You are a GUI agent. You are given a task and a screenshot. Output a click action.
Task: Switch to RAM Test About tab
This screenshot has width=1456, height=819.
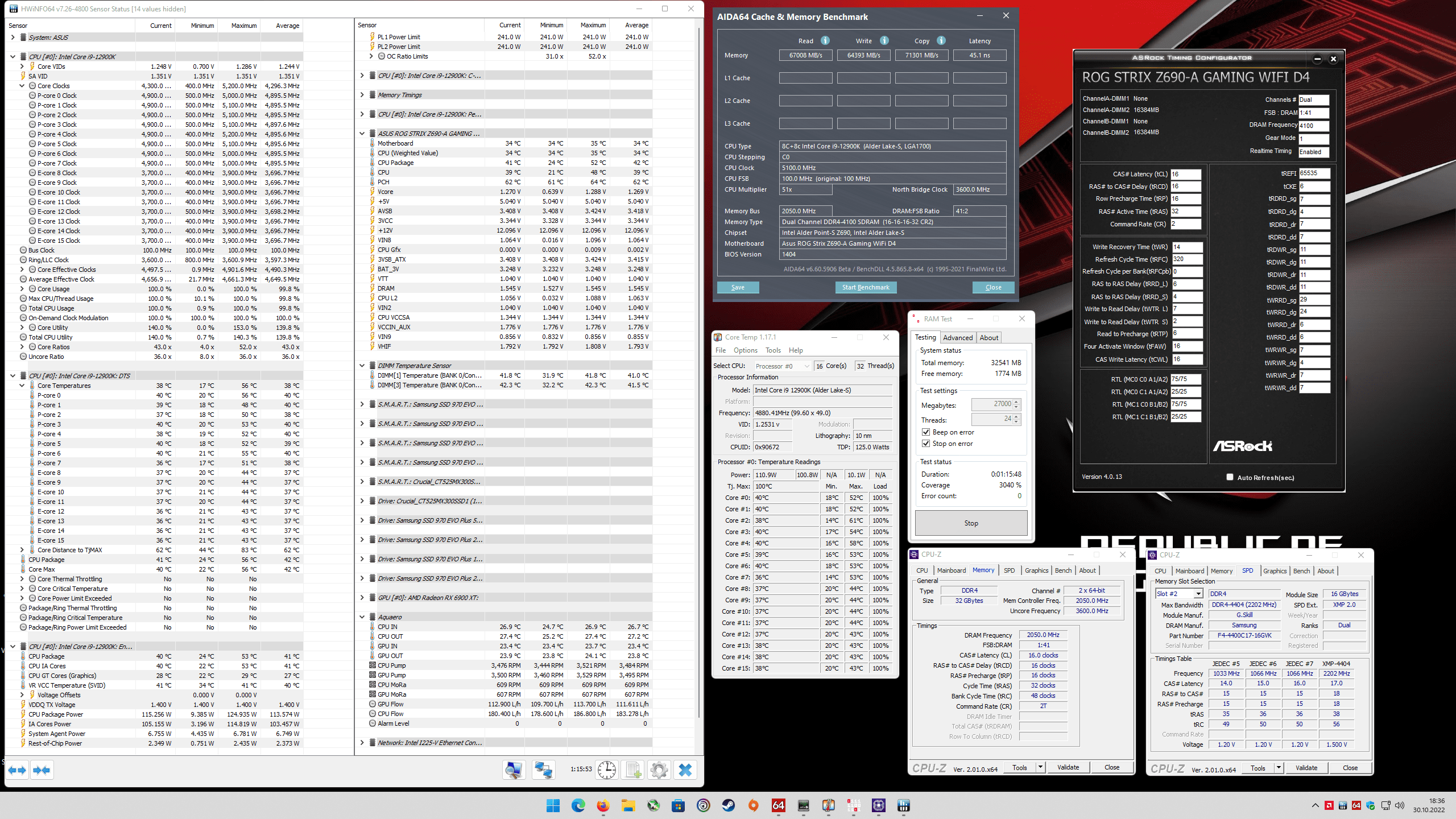tap(988, 338)
